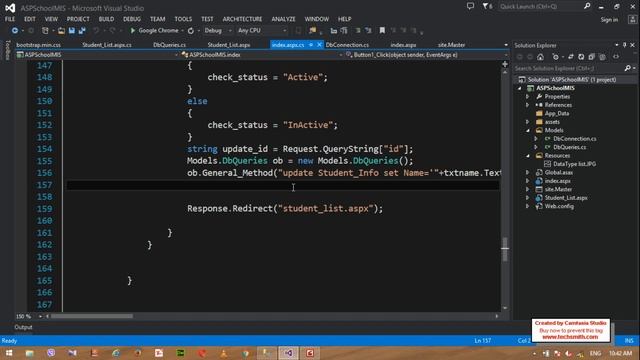
Task: Click the browser Refresh icon in toolbar
Action: 191,31
